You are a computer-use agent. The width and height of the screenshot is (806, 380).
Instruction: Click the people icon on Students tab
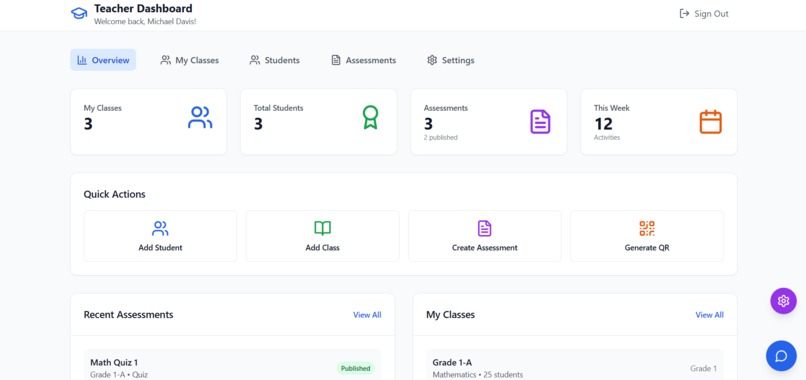coord(255,60)
